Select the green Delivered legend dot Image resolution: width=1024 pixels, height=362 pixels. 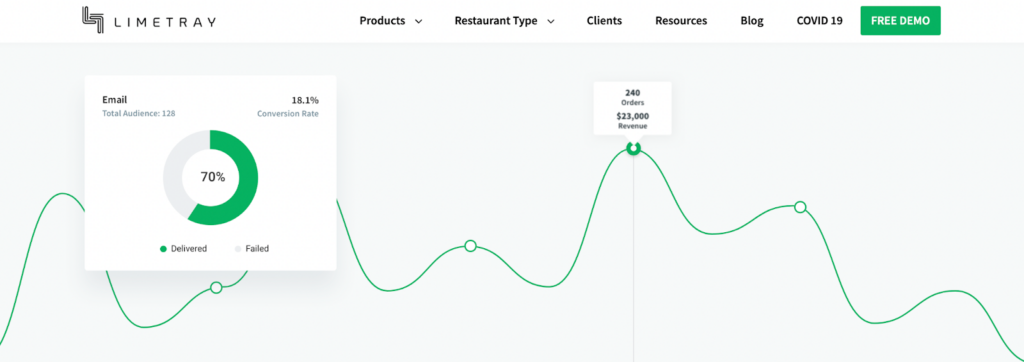click(163, 249)
